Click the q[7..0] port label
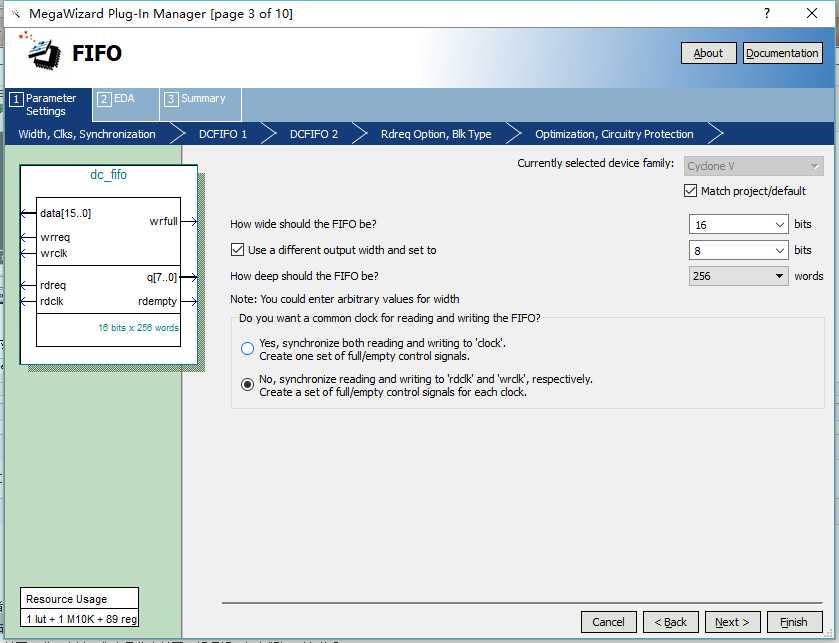 162,278
